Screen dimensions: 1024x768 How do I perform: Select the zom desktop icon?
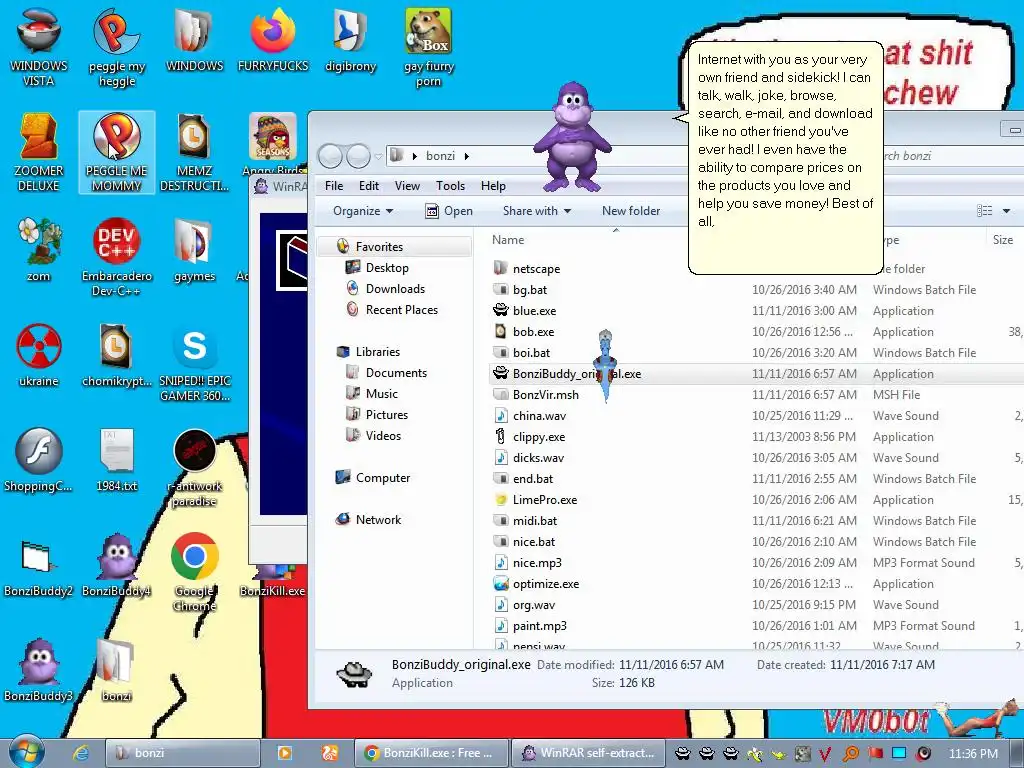(x=39, y=249)
